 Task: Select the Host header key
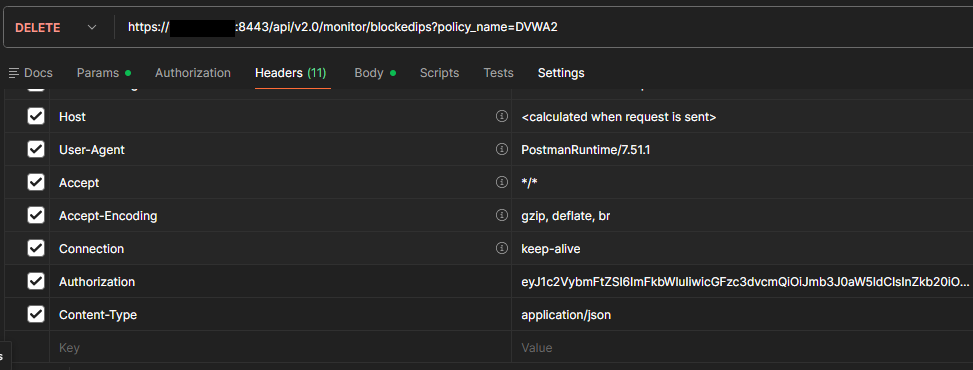coord(72,117)
